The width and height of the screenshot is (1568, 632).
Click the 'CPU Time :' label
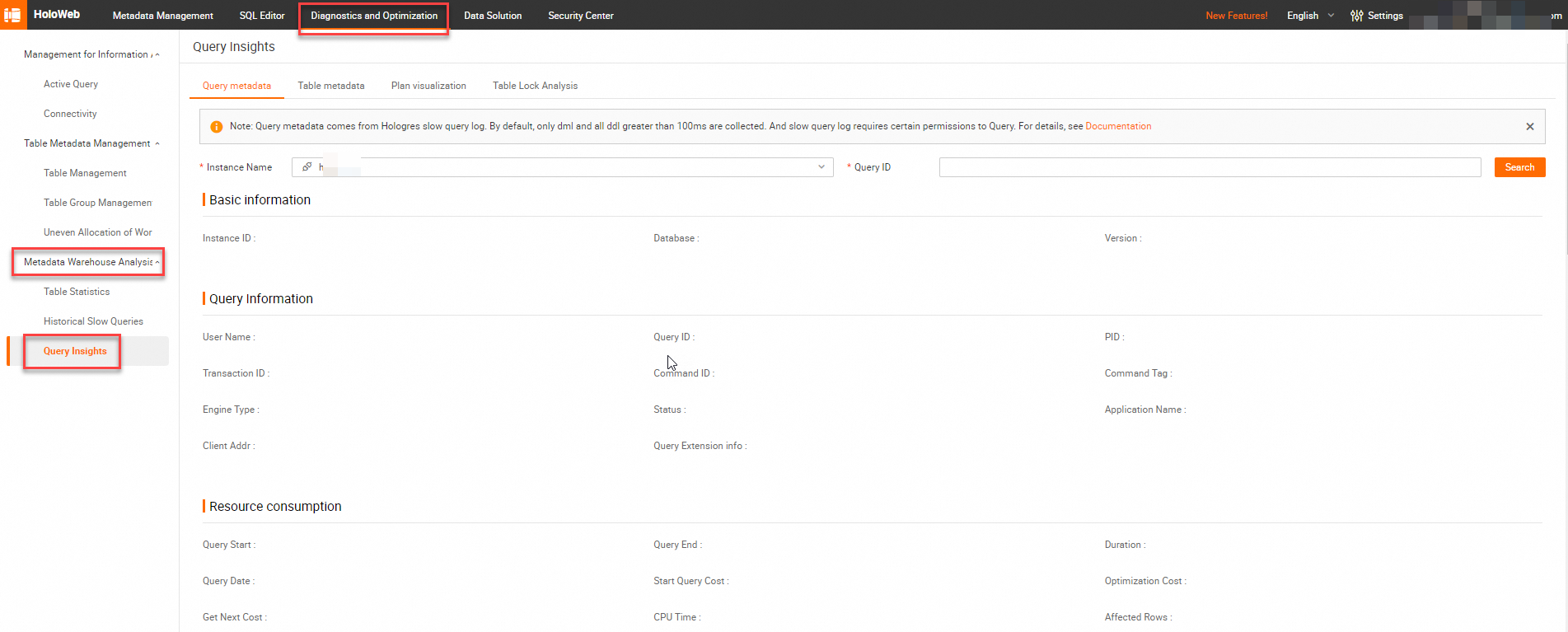click(x=677, y=617)
